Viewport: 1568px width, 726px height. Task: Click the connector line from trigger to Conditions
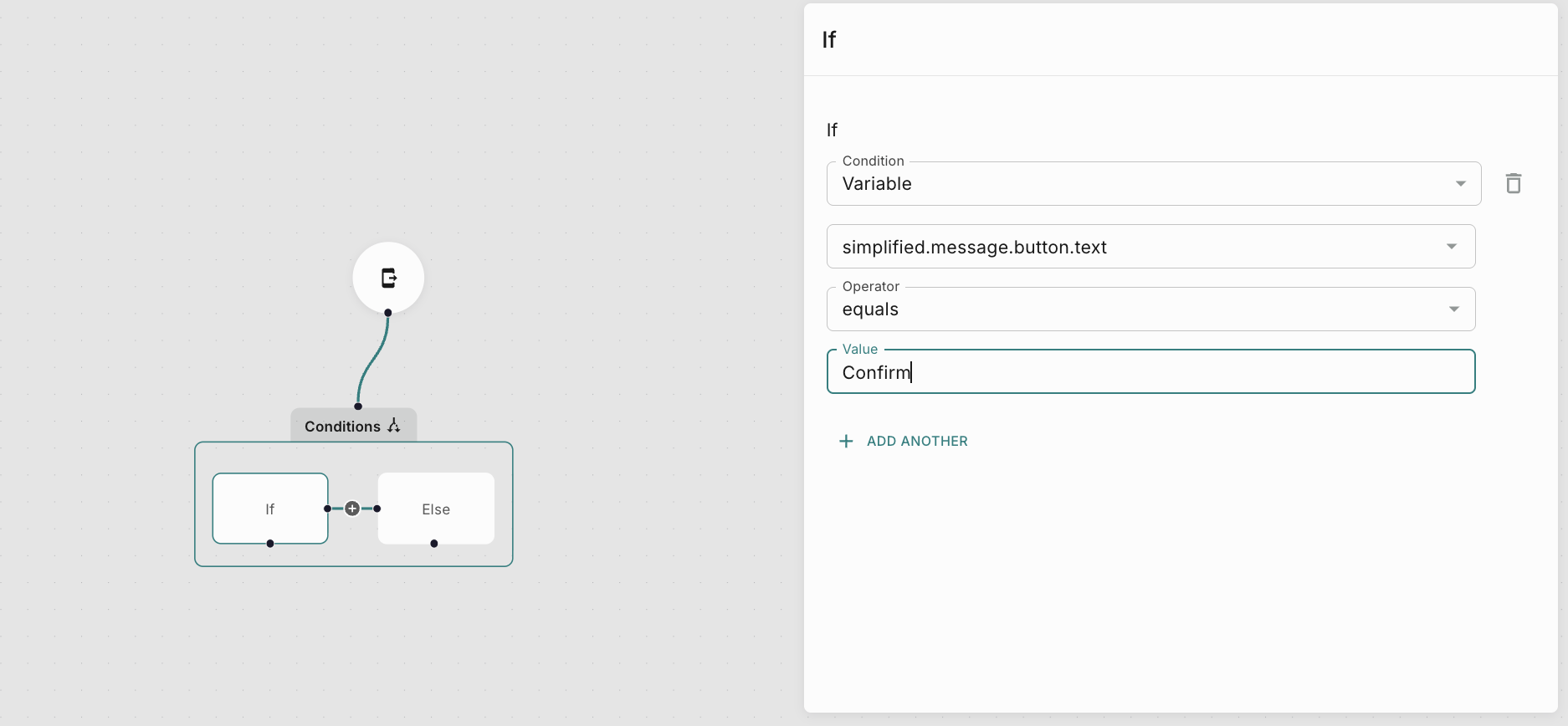click(x=372, y=360)
